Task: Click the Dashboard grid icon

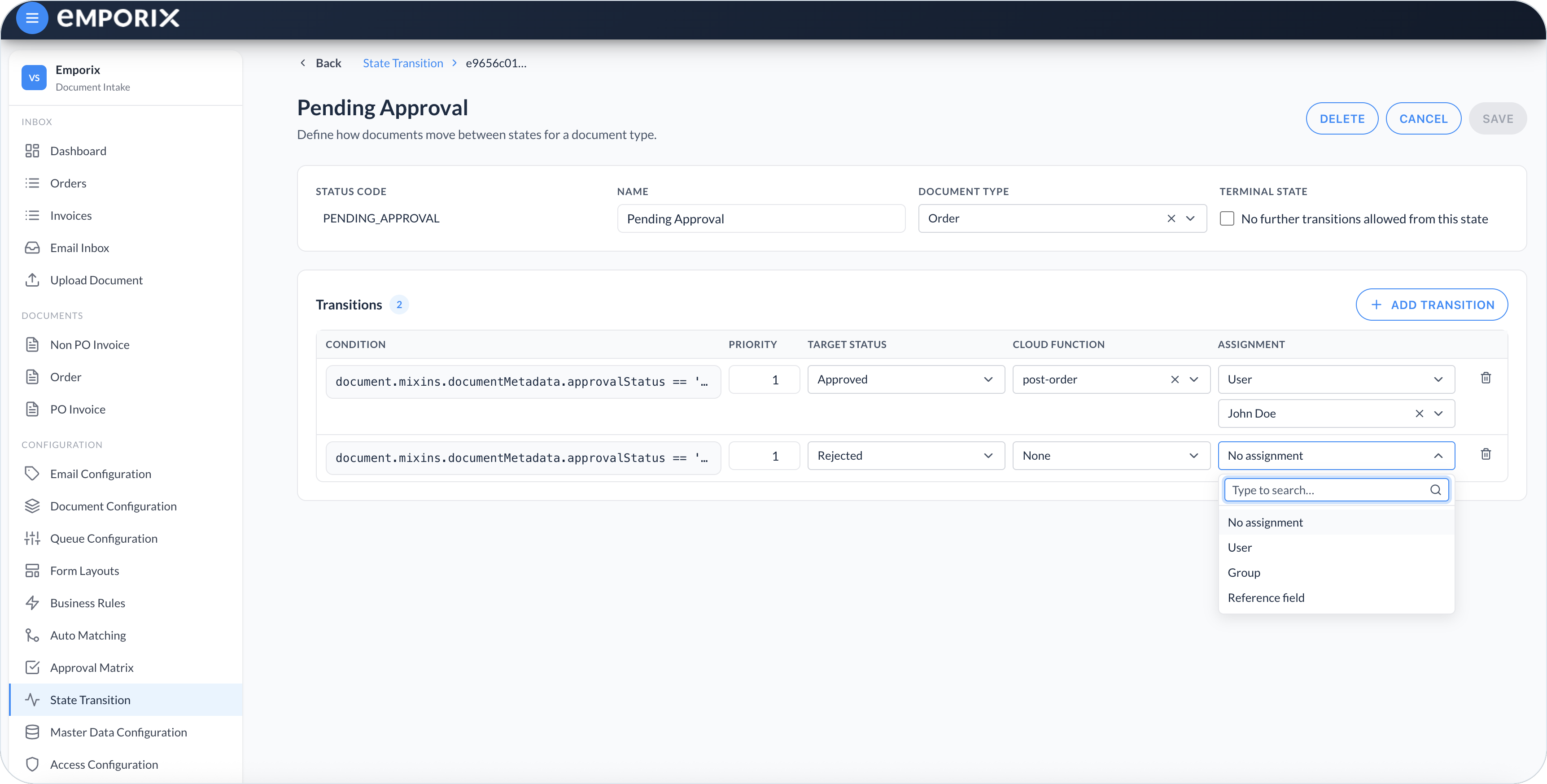Action: click(x=32, y=151)
